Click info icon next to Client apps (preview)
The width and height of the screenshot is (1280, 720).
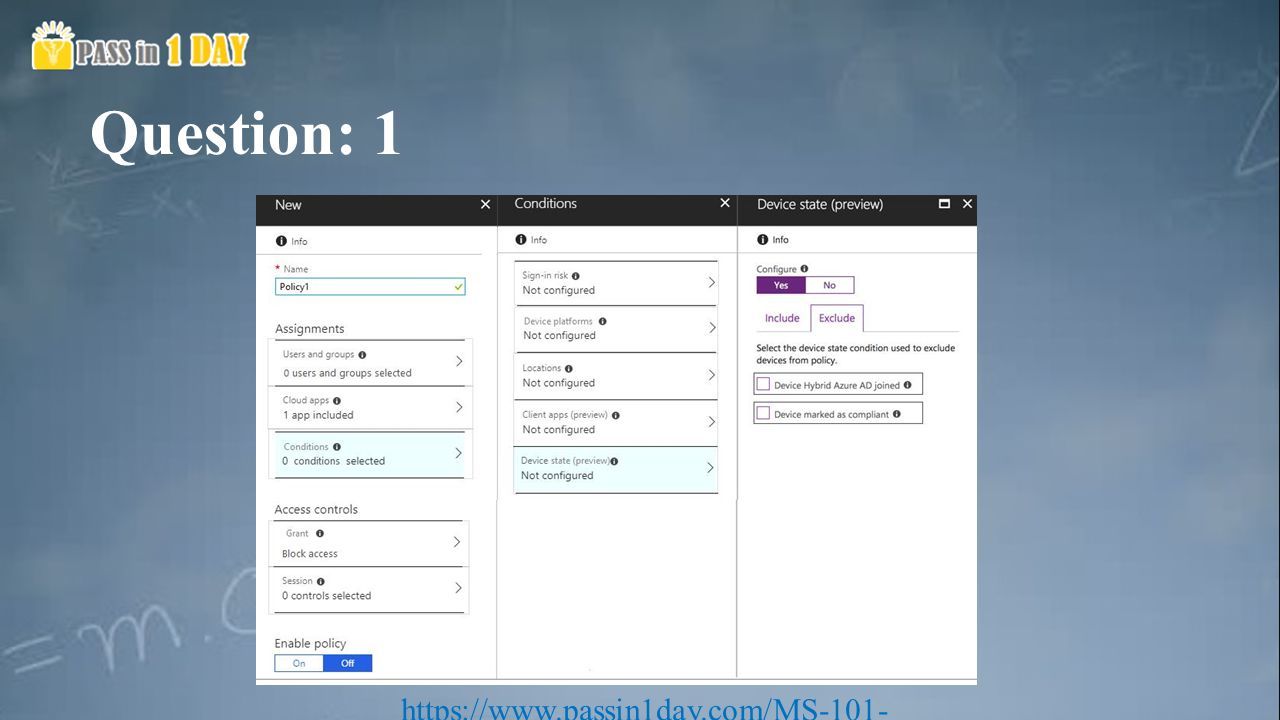[x=616, y=414]
